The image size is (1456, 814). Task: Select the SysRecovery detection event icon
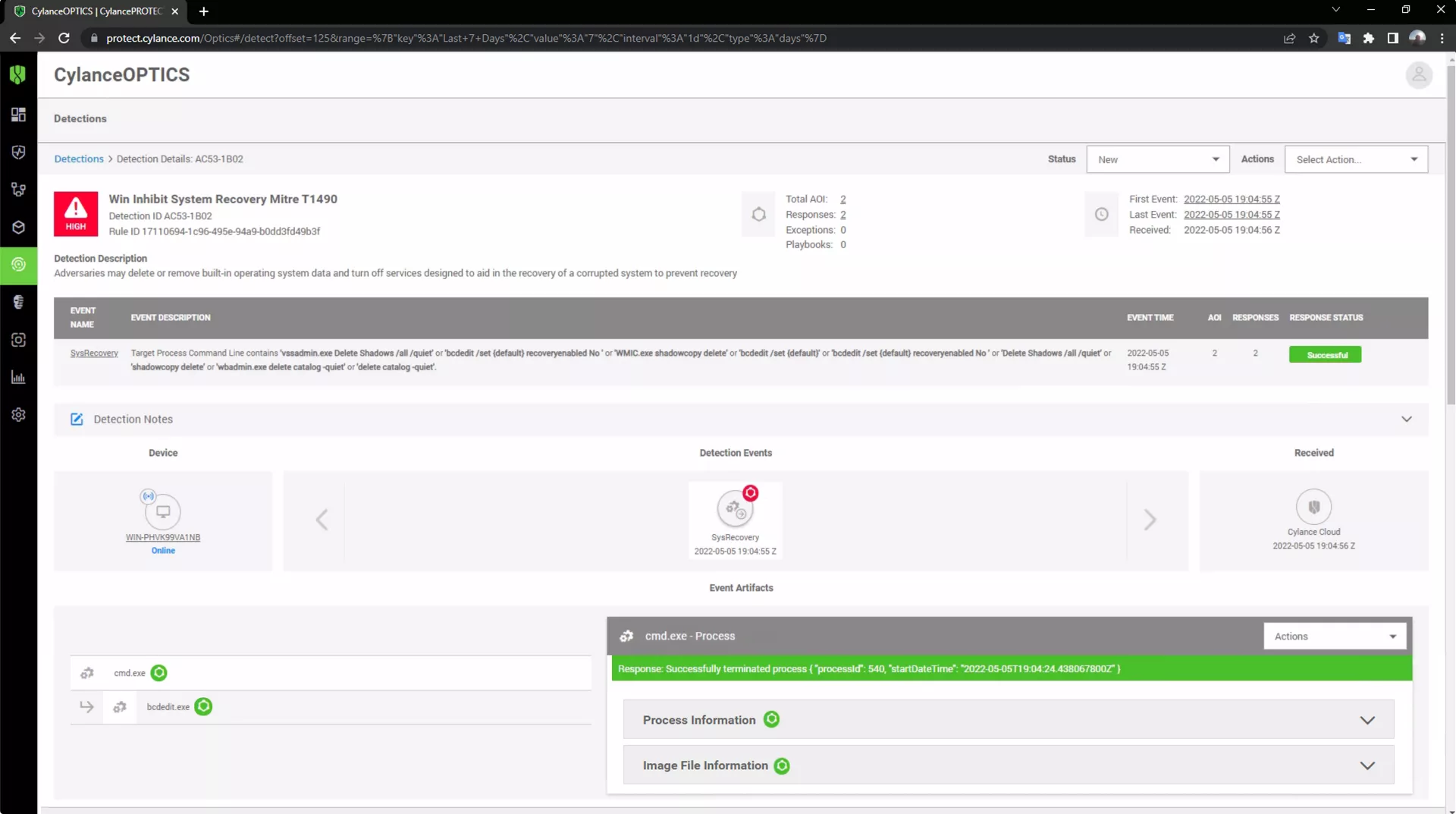735,508
